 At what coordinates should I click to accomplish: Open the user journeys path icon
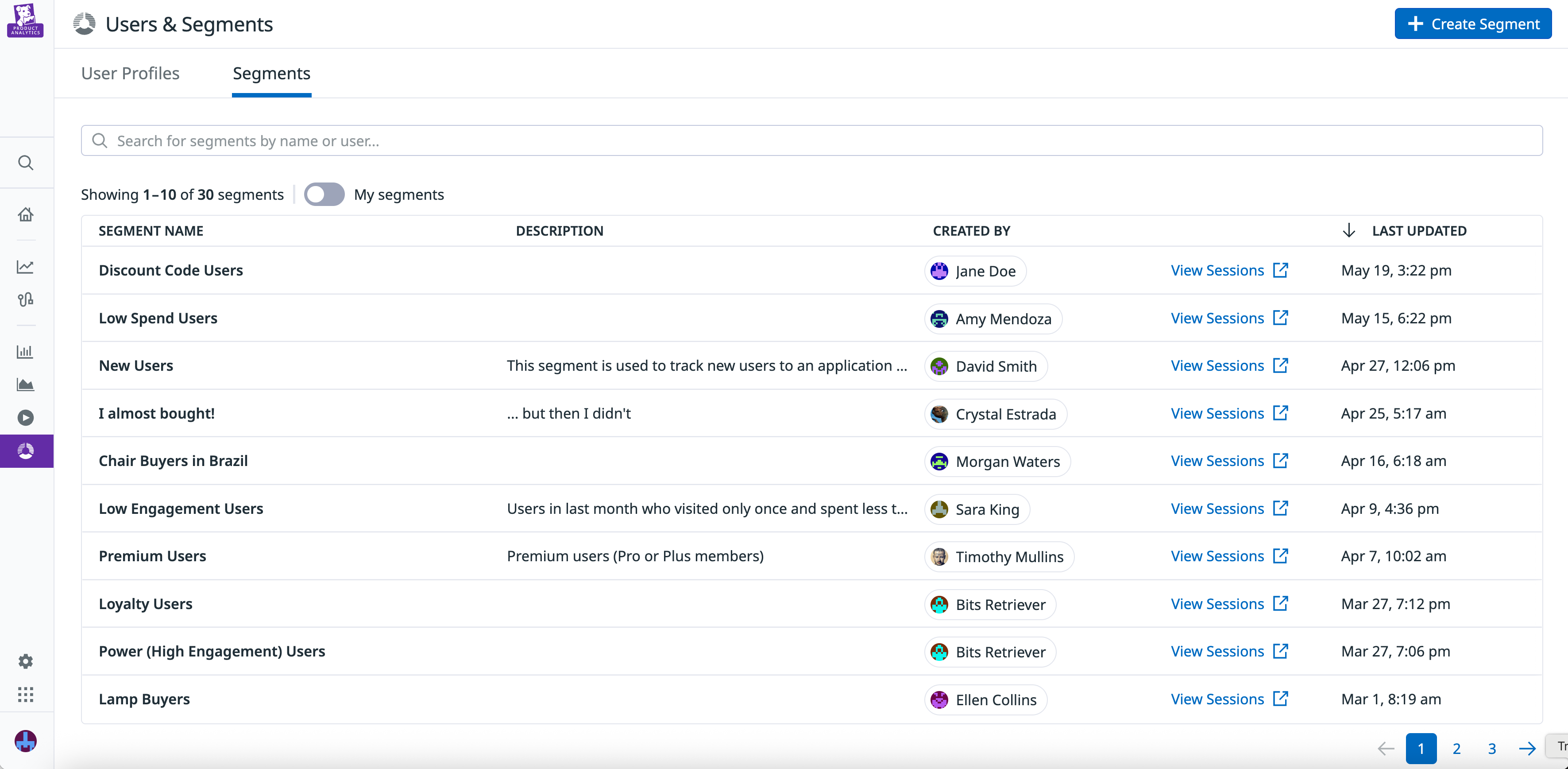(26, 299)
